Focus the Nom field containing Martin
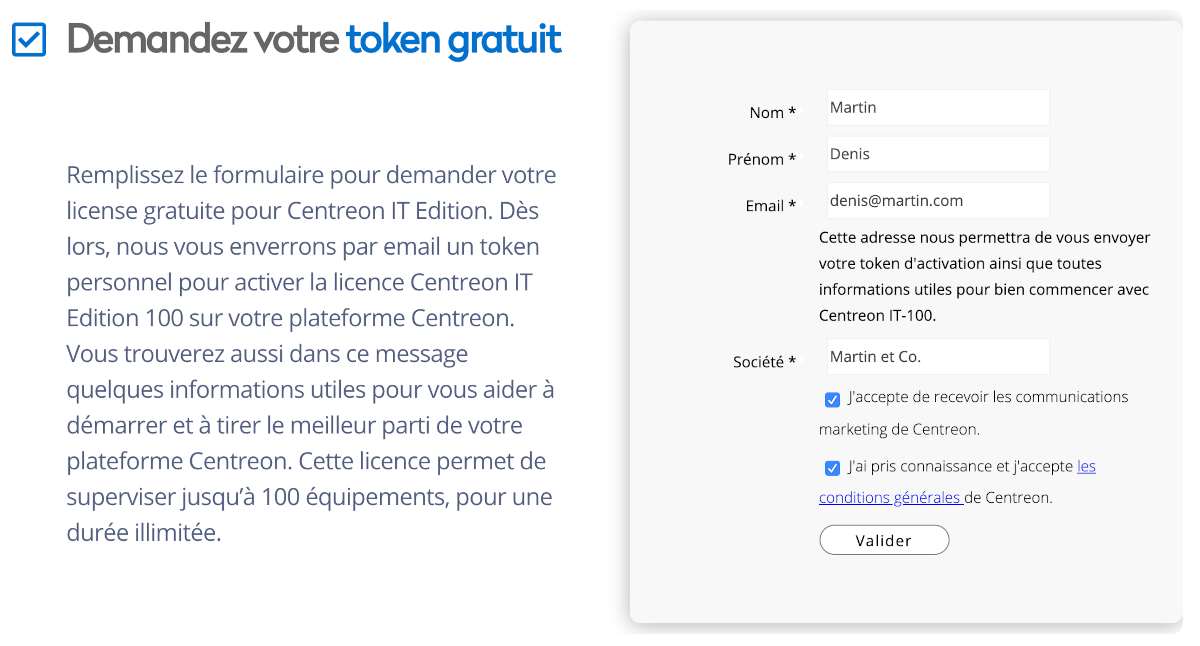 click(938, 107)
